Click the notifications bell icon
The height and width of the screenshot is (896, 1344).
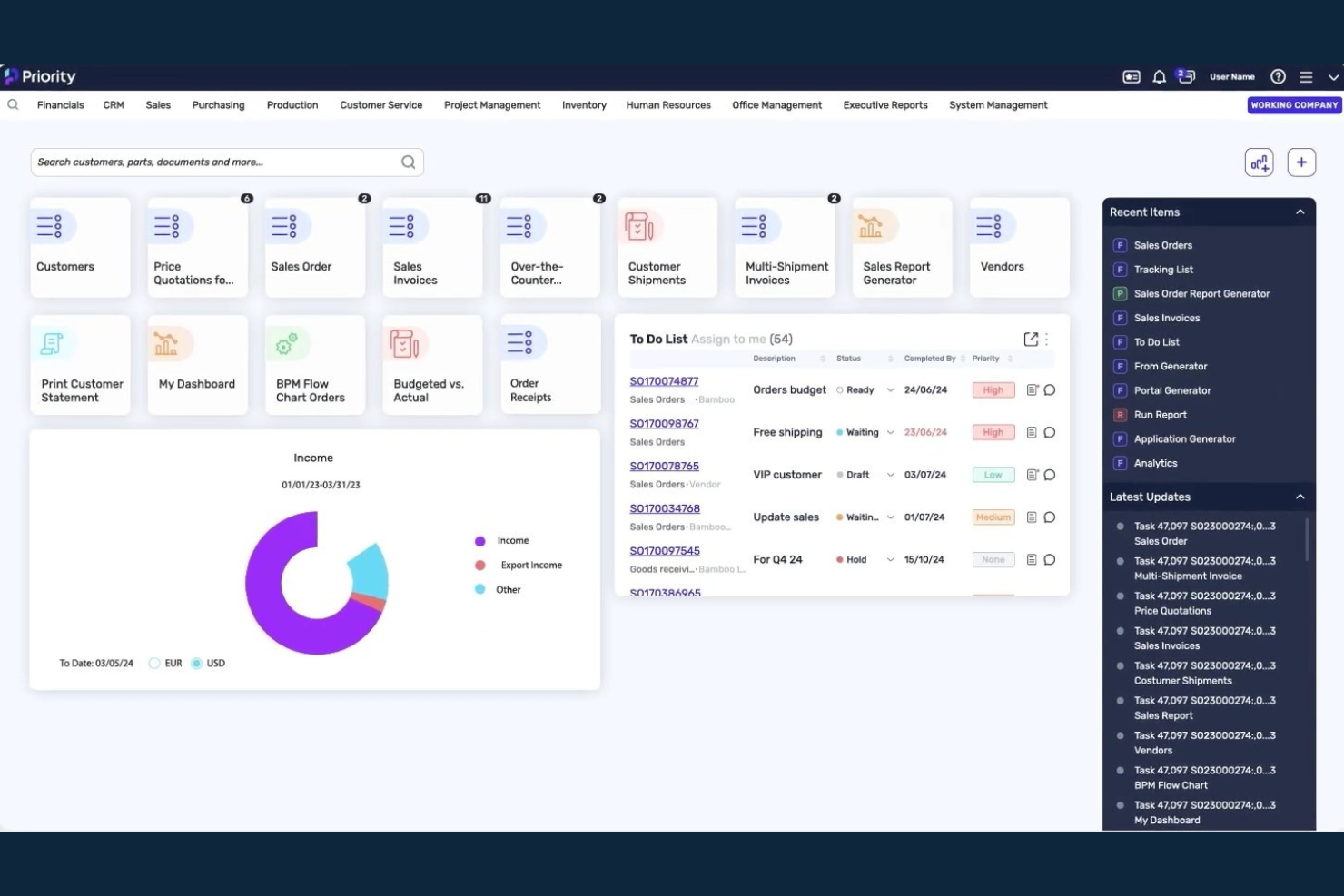(1160, 76)
